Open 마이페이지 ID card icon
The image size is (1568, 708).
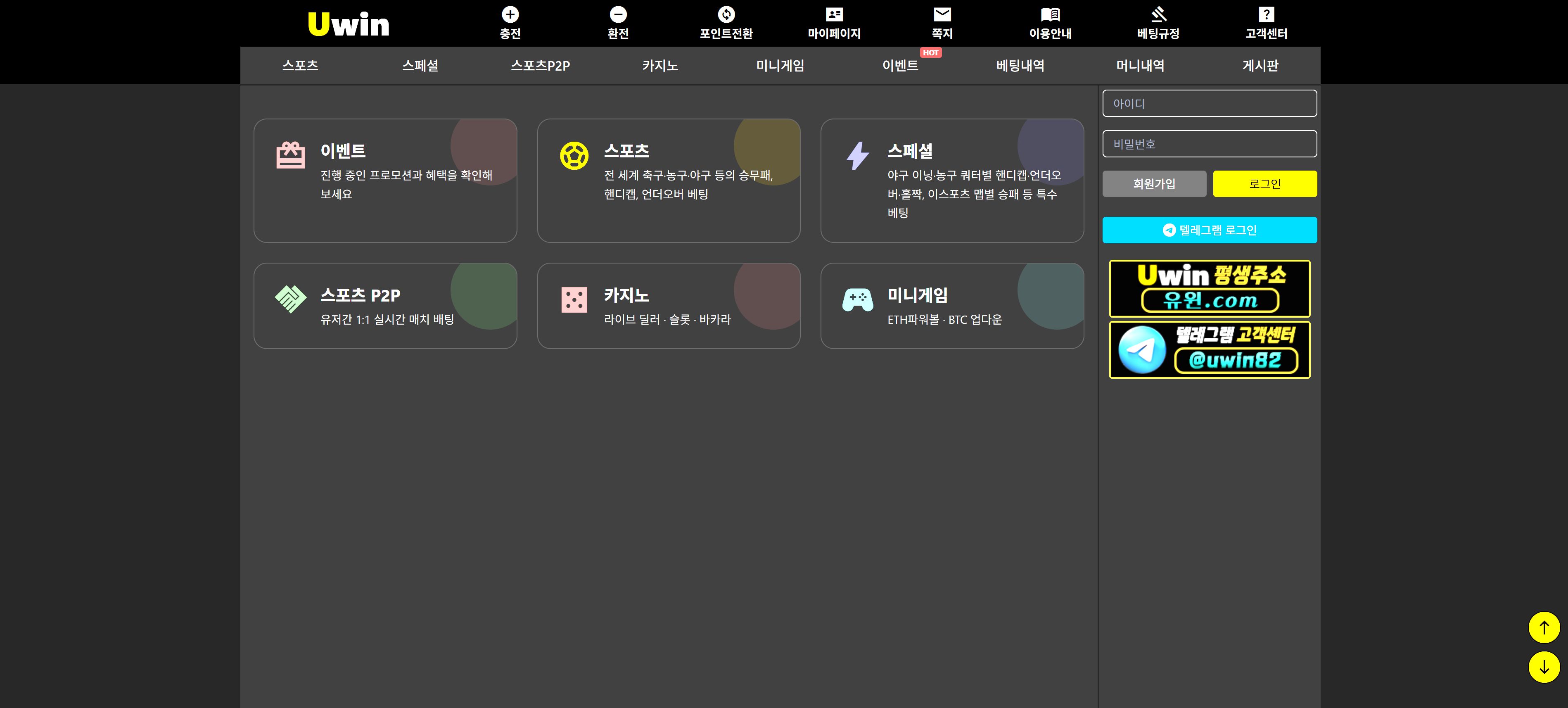click(x=834, y=14)
